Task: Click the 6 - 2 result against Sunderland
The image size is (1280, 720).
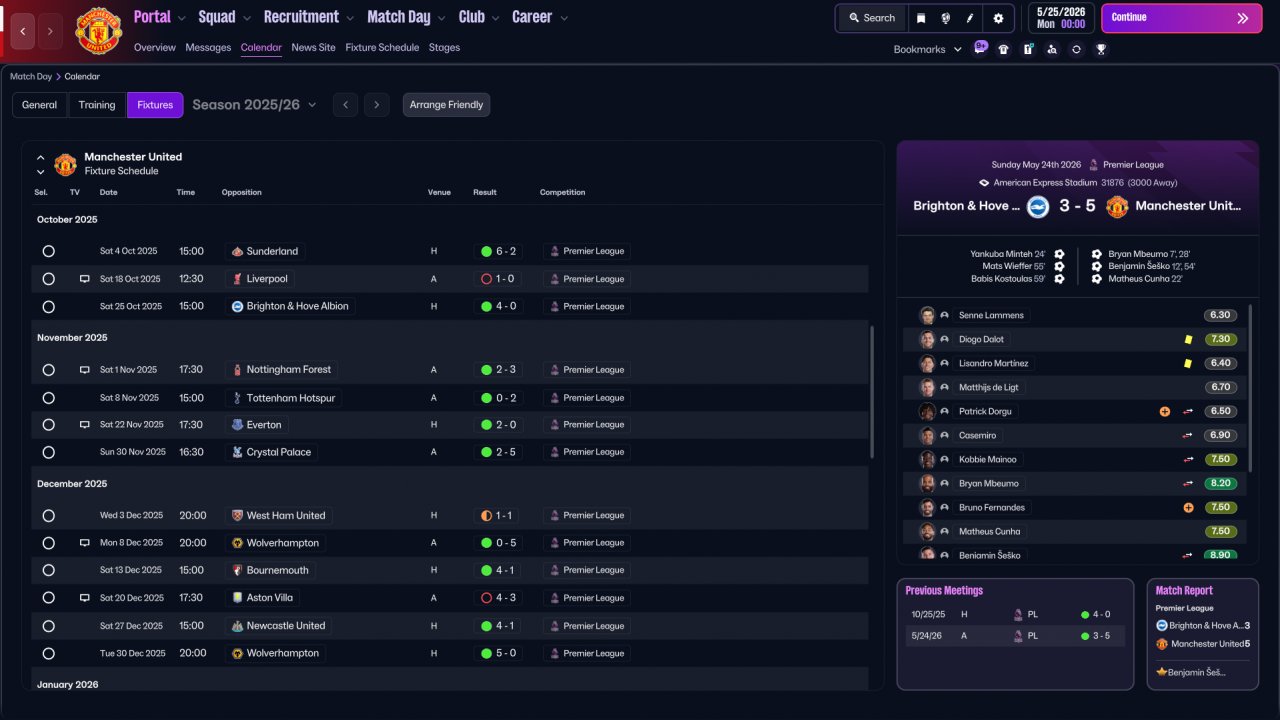Action: 498,251
